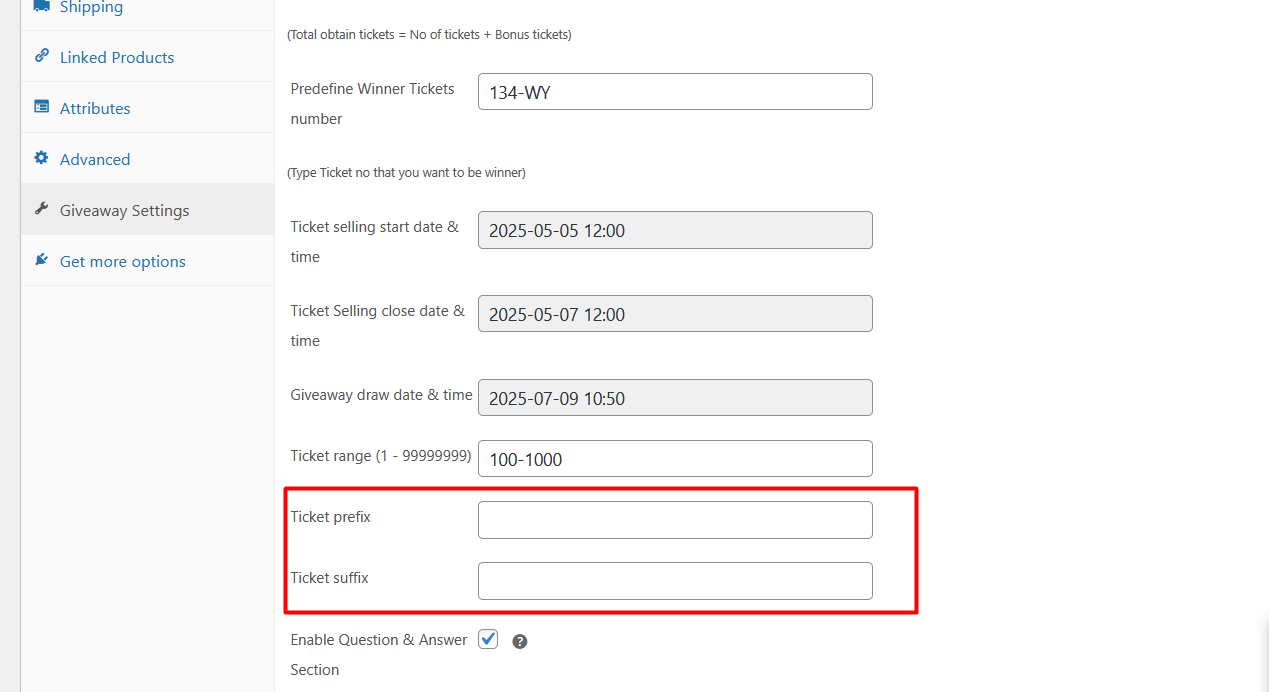
Task: Click the Giveaway draw date & time field
Action: (675, 398)
